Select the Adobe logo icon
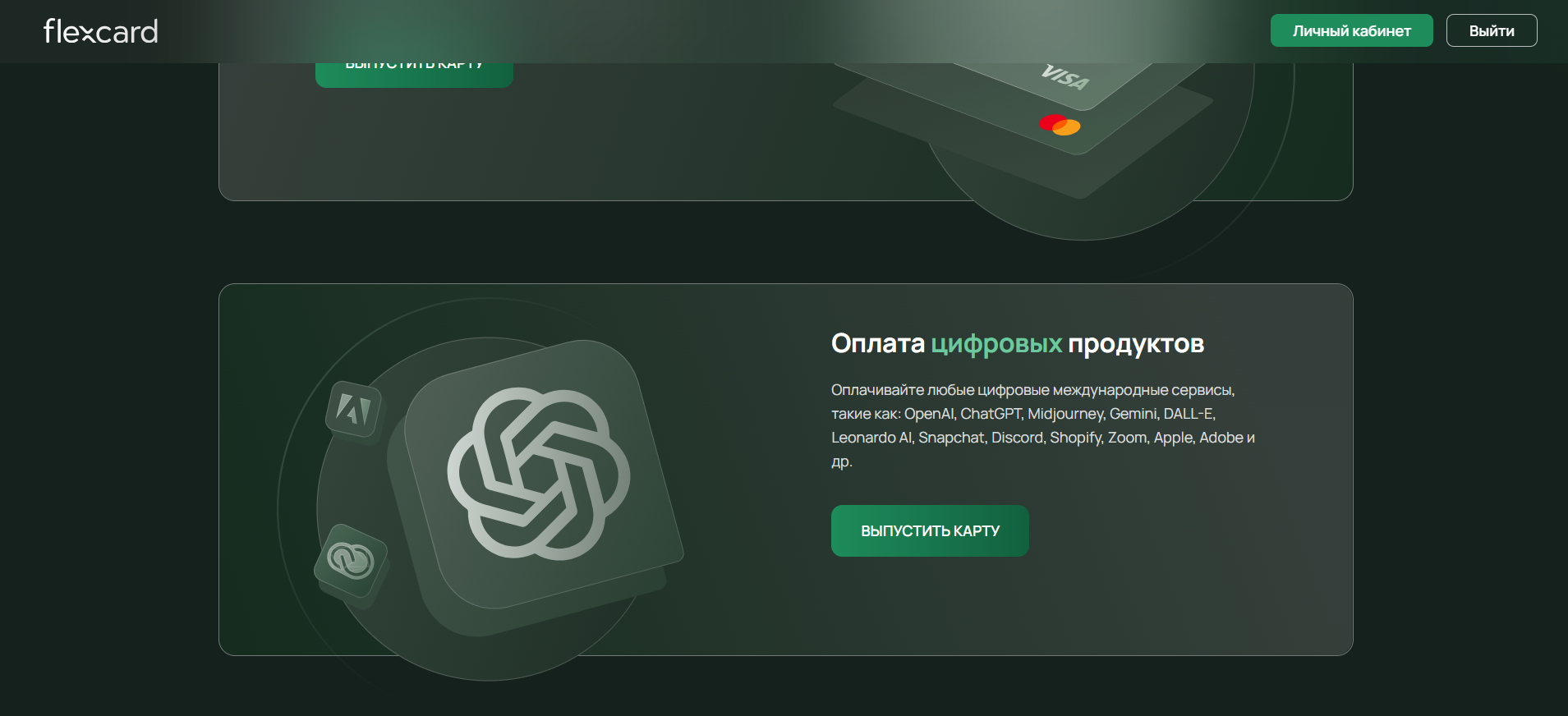The height and width of the screenshot is (716, 1568). coord(355,409)
